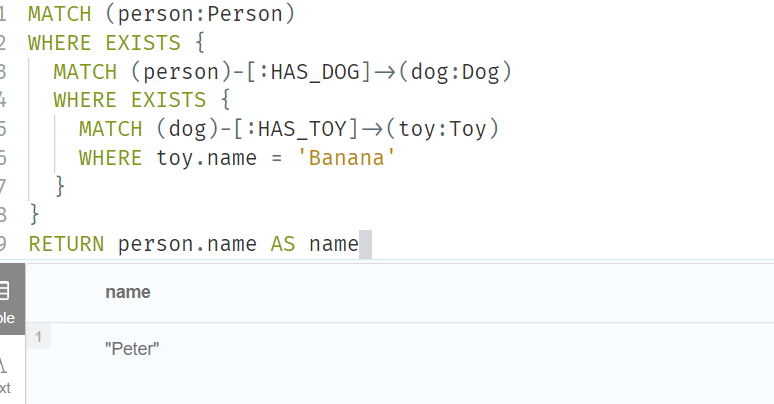Switch to the Table result view
Image resolution: width=774 pixels, height=404 pixels.
pyautogui.click(x=11, y=299)
